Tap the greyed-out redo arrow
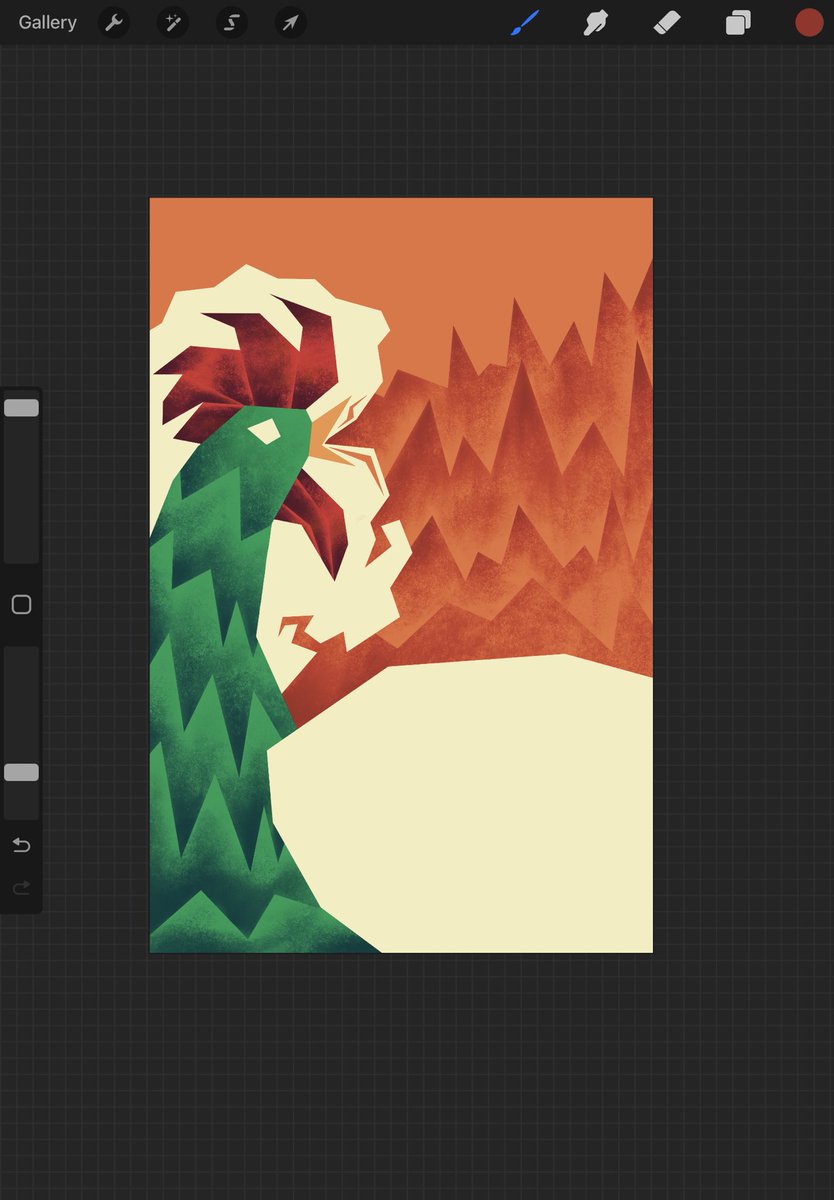Image resolution: width=834 pixels, height=1200 pixels. click(21, 888)
